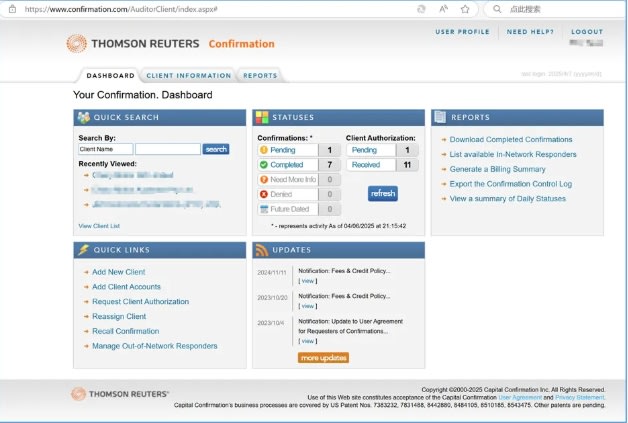Switch to the Reports tab
The image size is (628, 423).
point(260,76)
